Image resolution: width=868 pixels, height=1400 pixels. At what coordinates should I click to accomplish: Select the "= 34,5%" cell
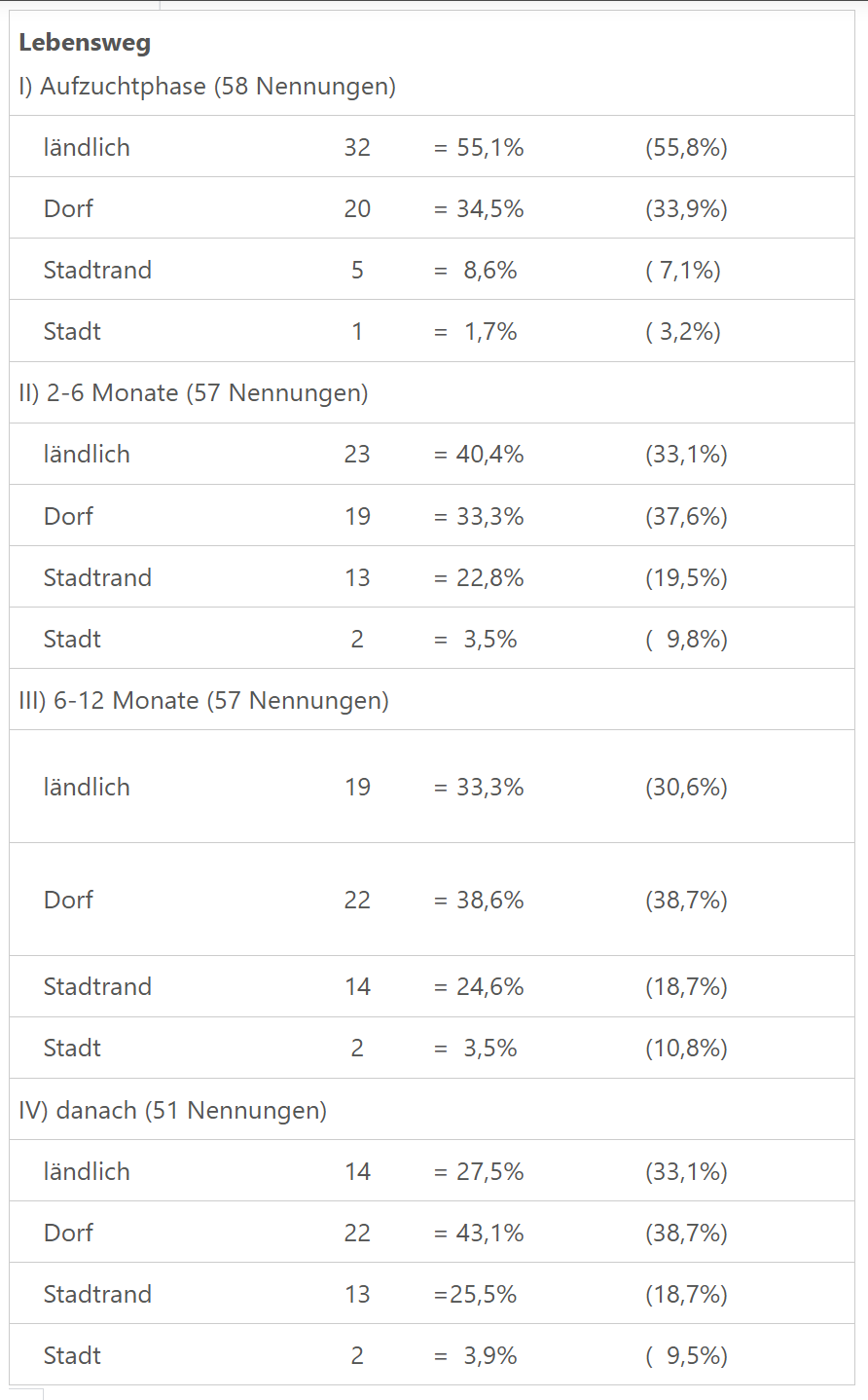pos(479,209)
